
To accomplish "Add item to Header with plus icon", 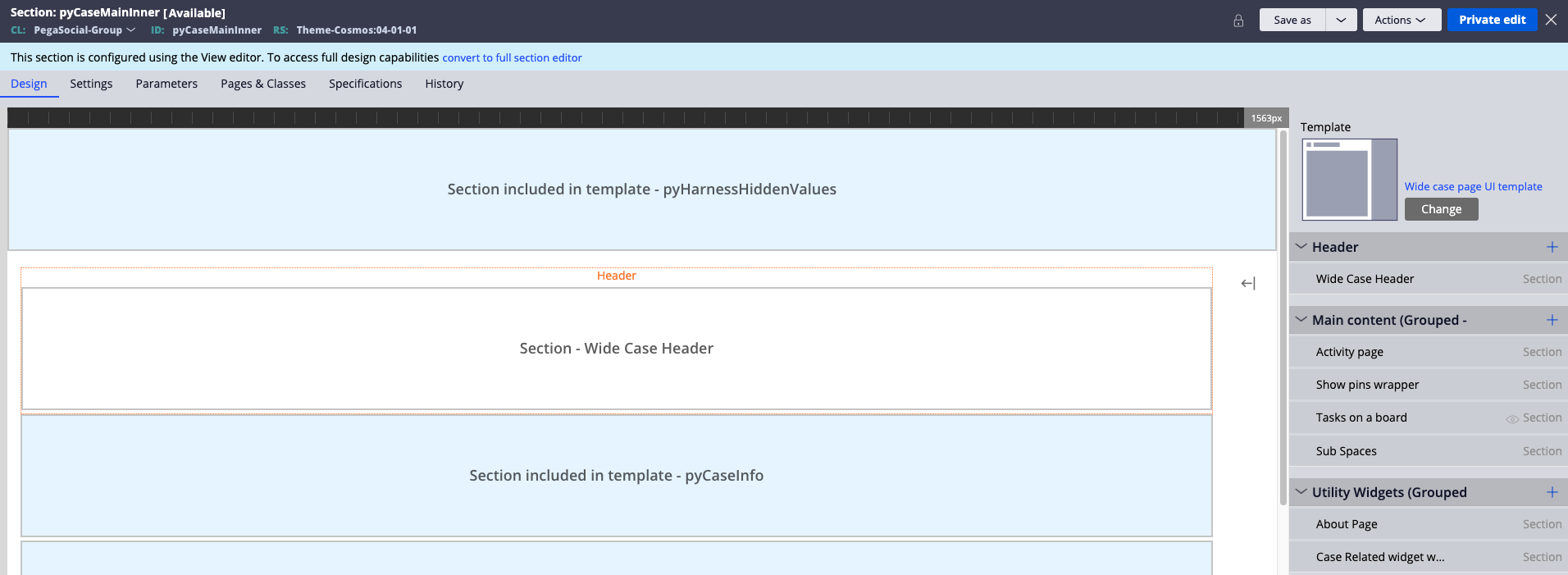I will pyautogui.click(x=1552, y=247).
